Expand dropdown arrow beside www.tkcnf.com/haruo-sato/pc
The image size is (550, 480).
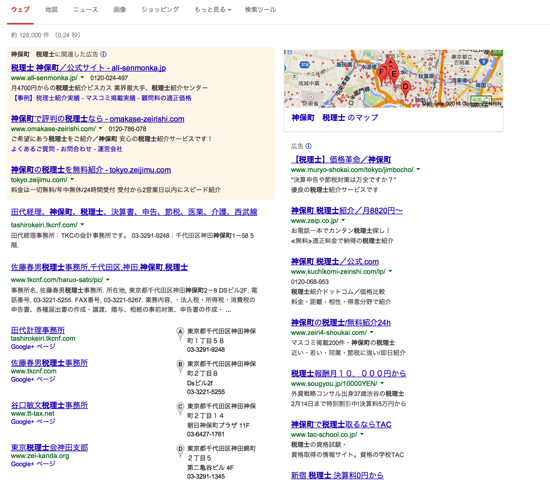108,280
